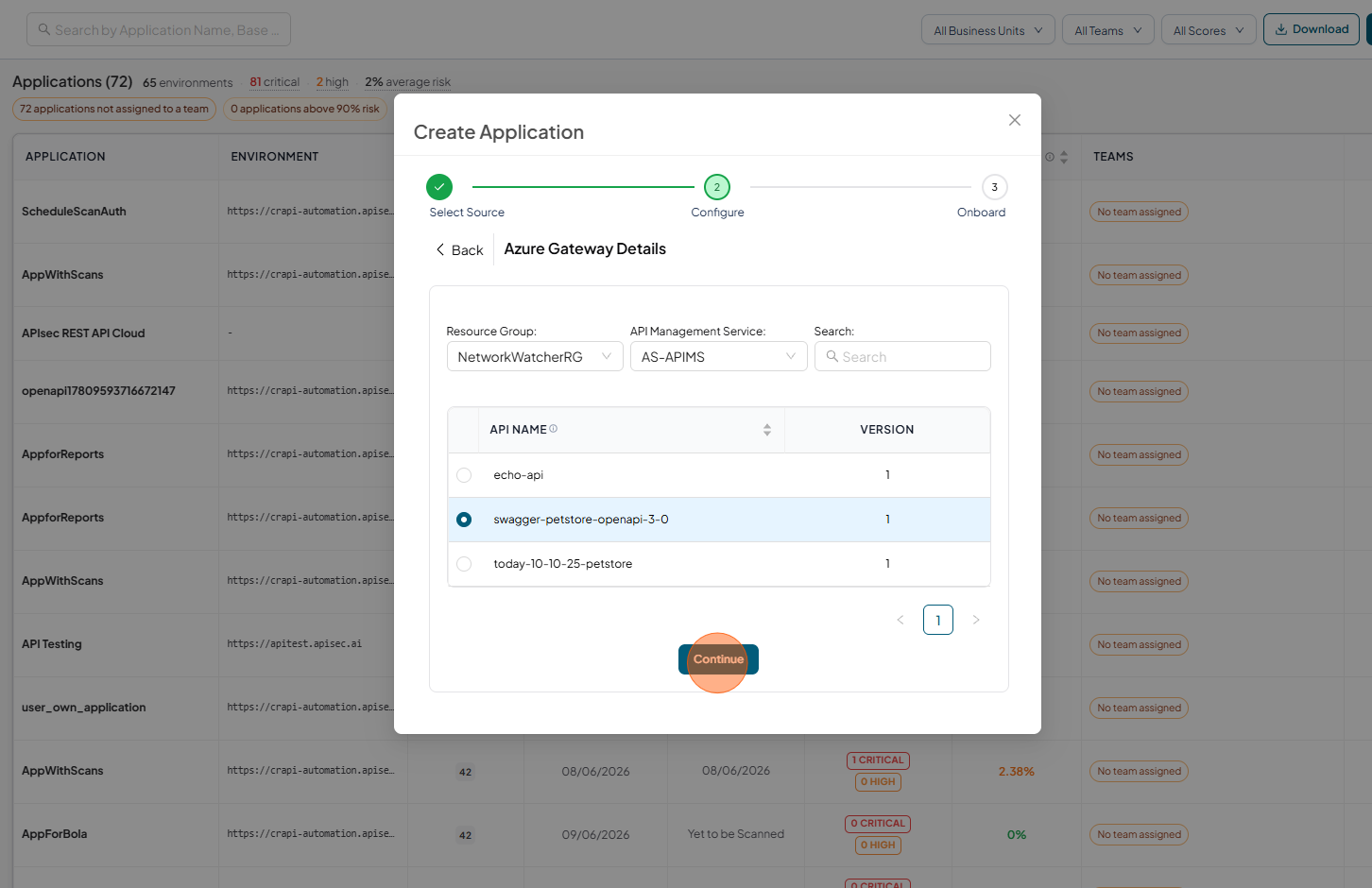Open the AppForBola application
This screenshot has width=1372, height=888.
55,834
